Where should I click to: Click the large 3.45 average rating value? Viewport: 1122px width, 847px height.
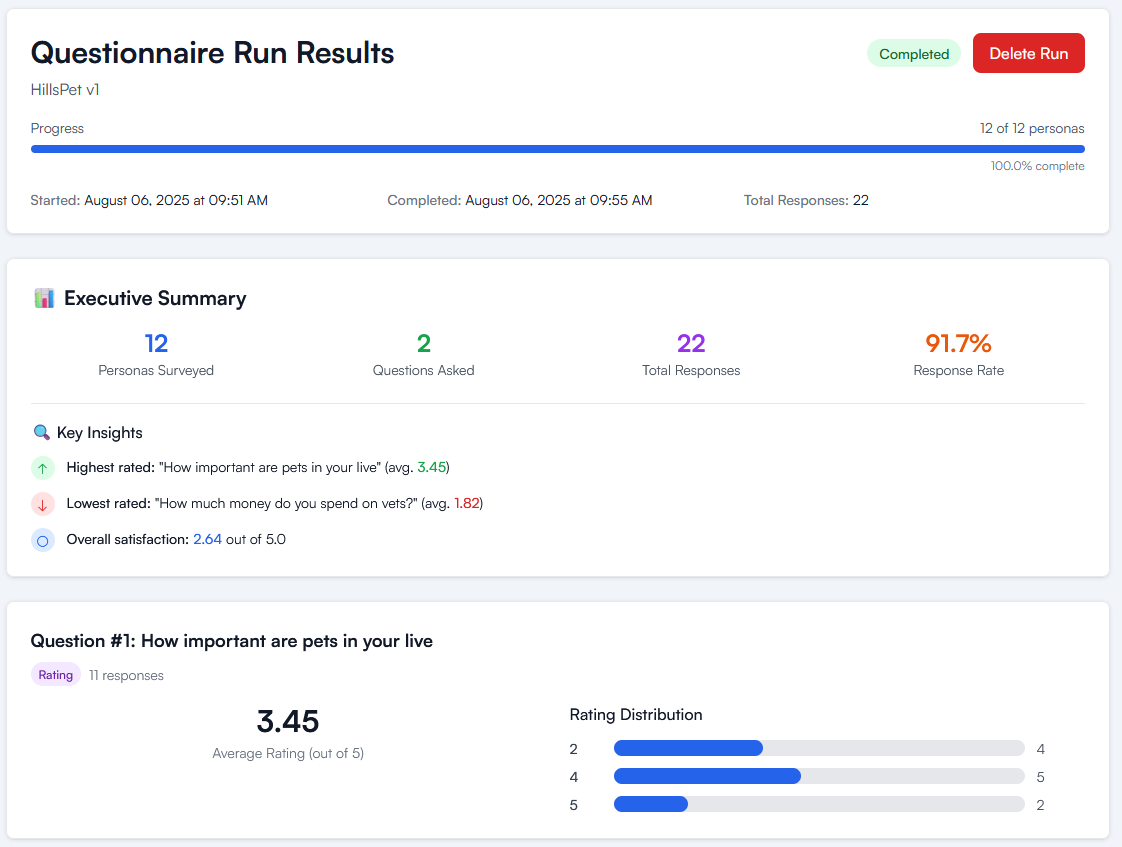click(x=288, y=721)
